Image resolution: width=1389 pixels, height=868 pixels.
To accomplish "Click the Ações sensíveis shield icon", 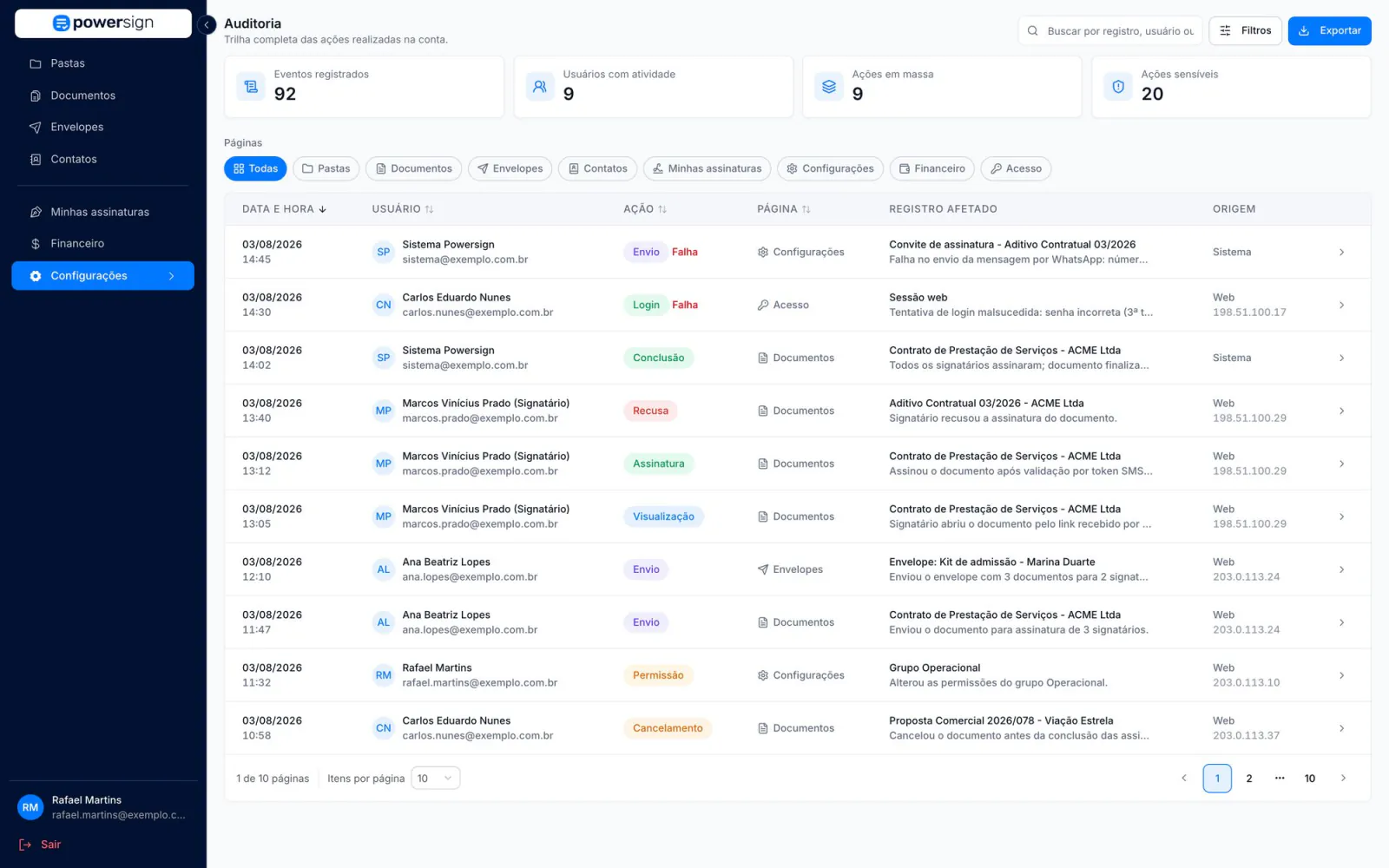I will (1118, 86).
